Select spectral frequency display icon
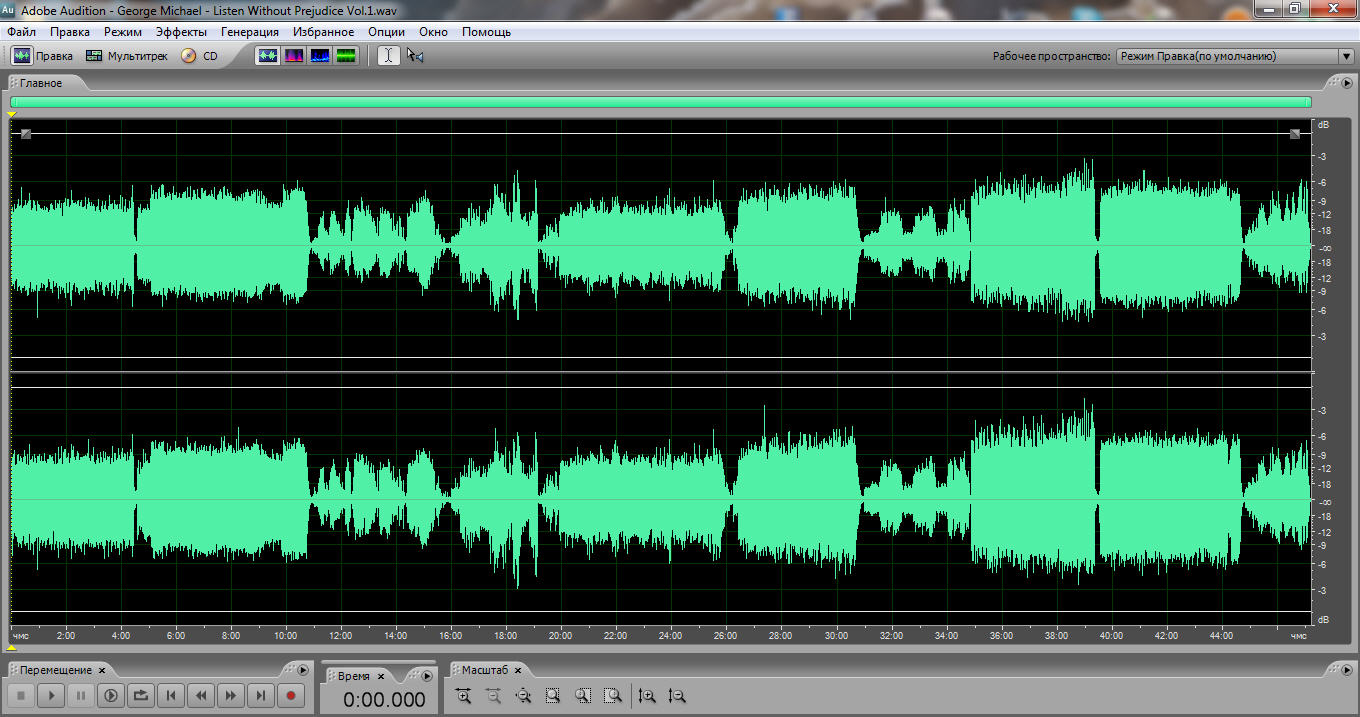 [294, 56]
